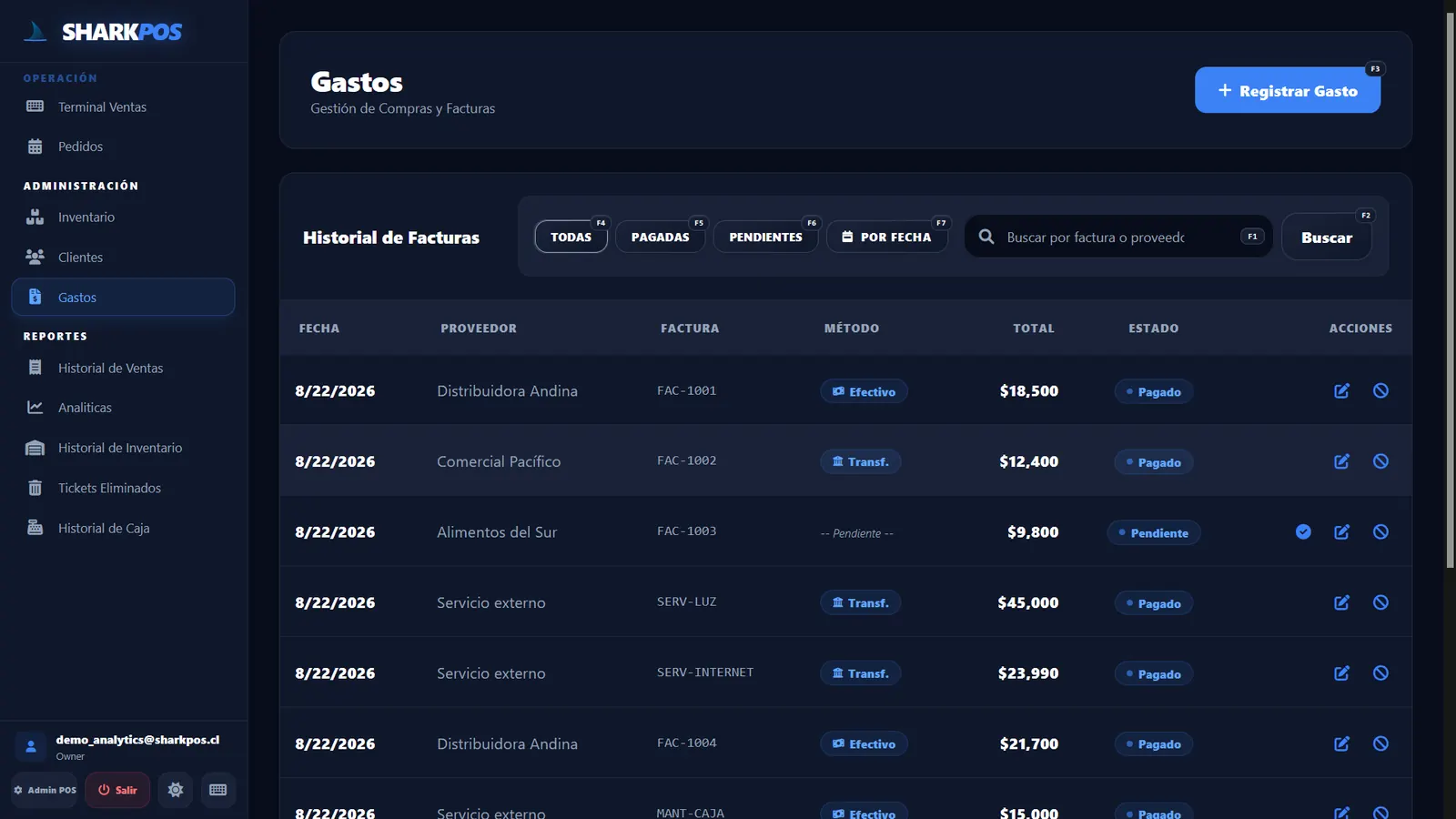Viewport: 1456px width, 819px height.
Task: Open settings gear in sidebar footer
Action: click(x=176, y=790)
